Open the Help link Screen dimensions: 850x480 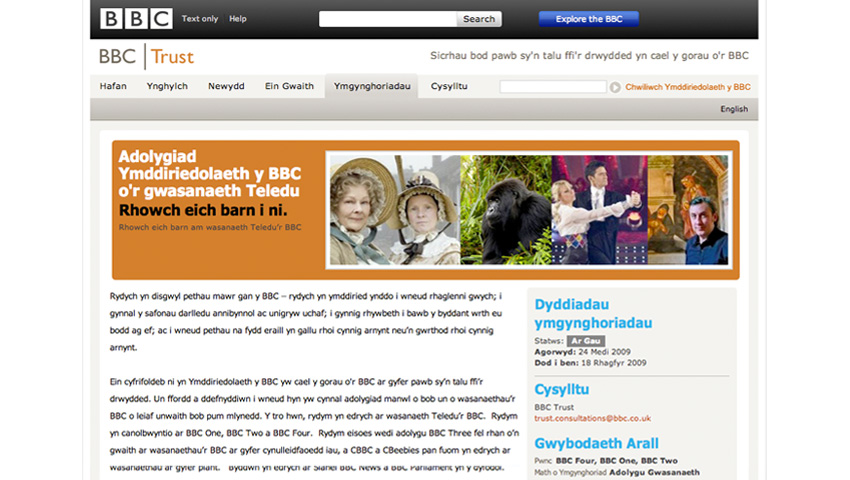pyautogui.click(x=238, y=19)
